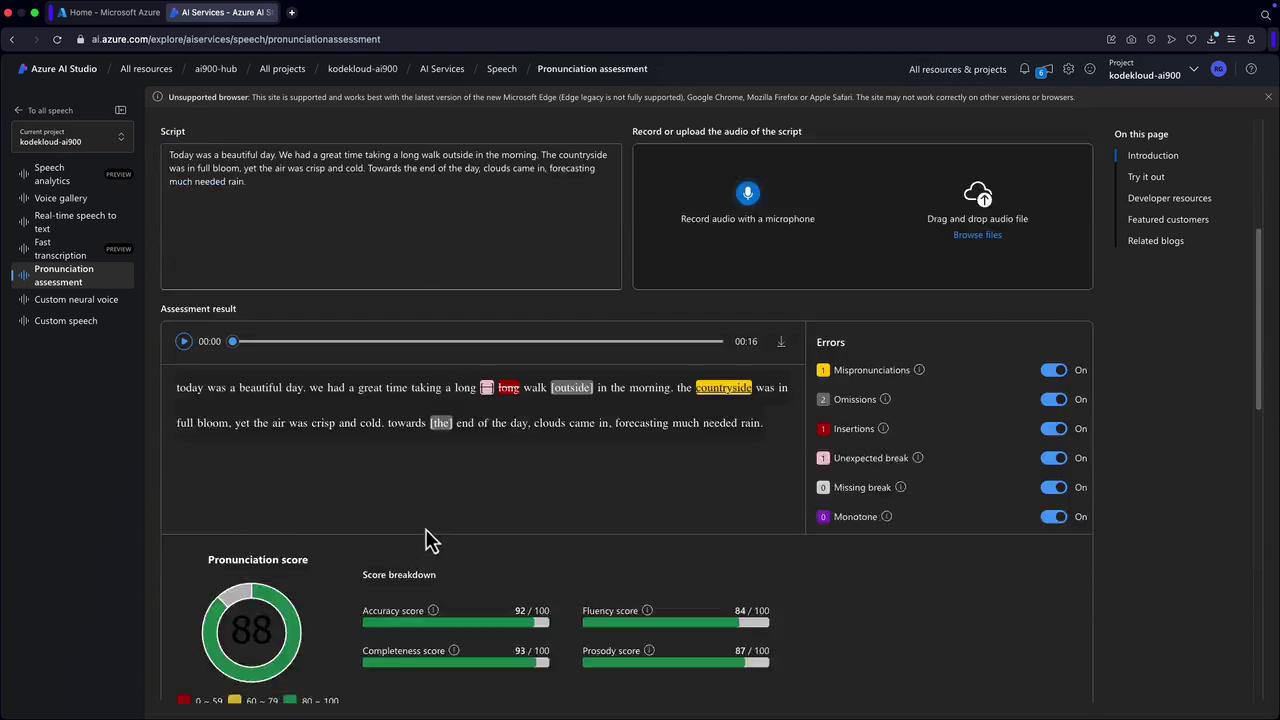Click the Mispronunciations info icon

click(919, 370)
